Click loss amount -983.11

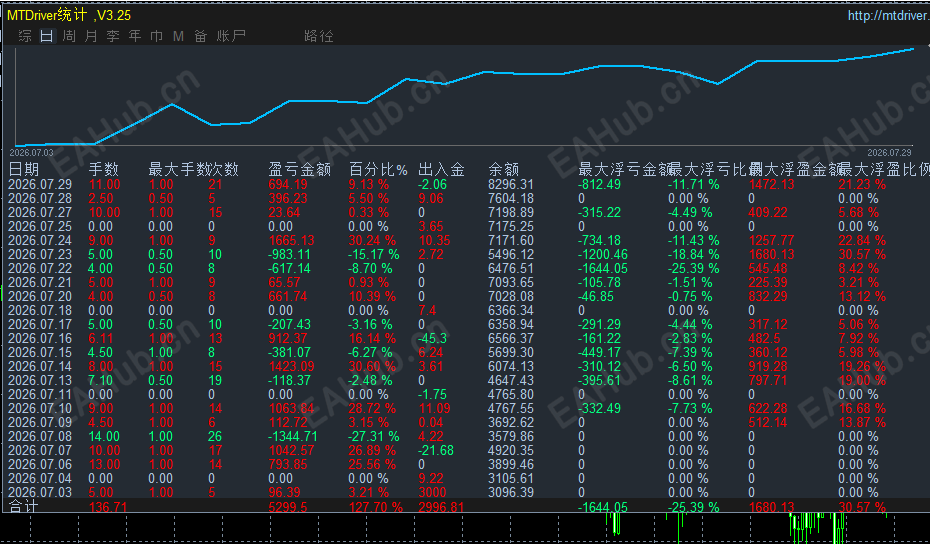(x=289, y=254)
